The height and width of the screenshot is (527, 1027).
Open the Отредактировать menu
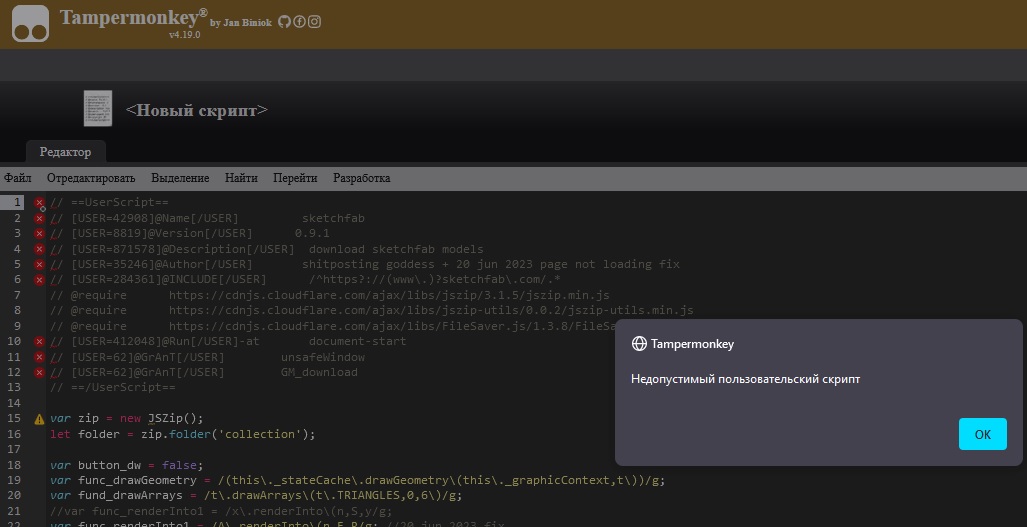pos(91,178)
